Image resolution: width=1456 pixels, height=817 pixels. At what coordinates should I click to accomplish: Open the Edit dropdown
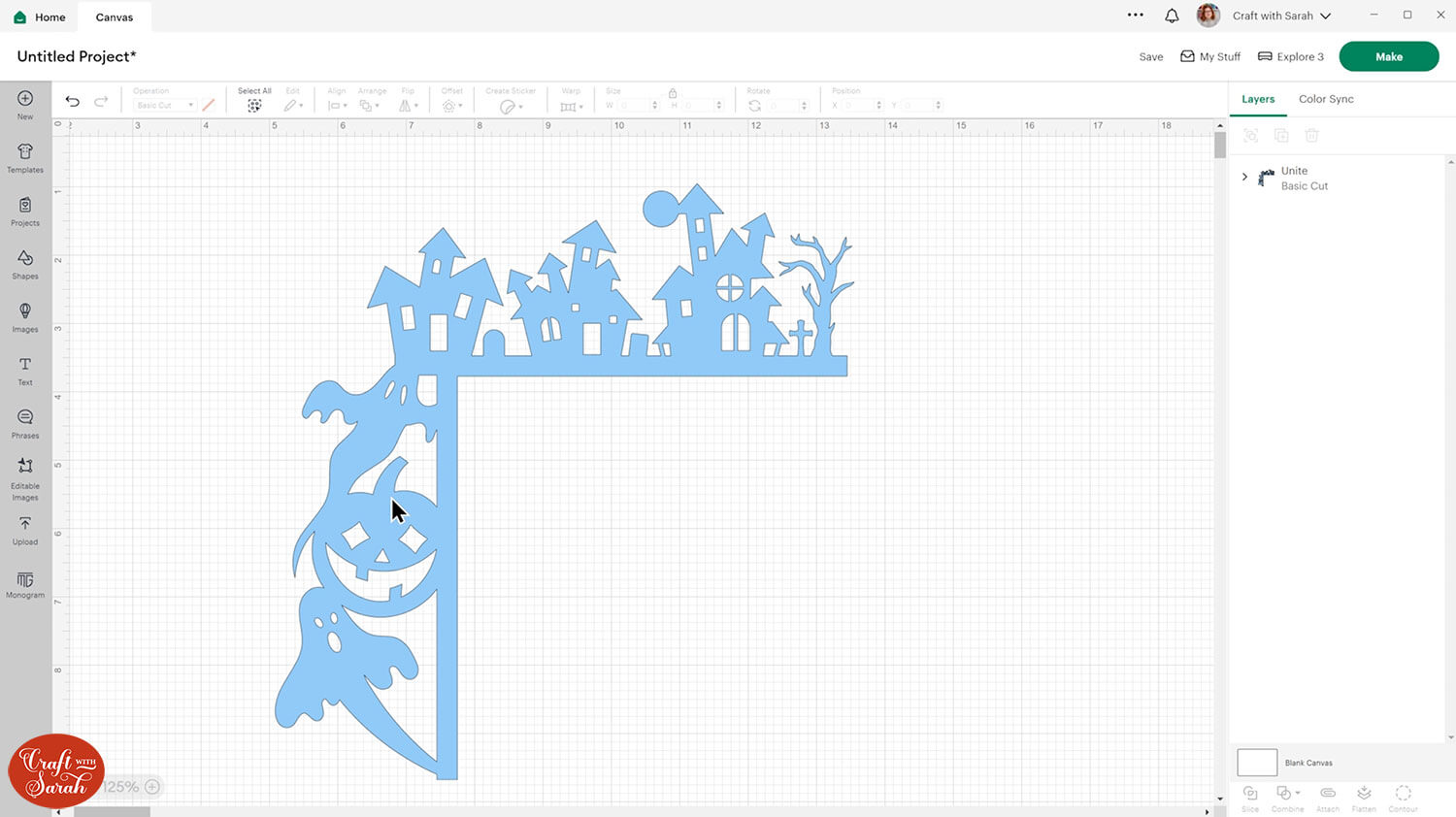(293, 106)
